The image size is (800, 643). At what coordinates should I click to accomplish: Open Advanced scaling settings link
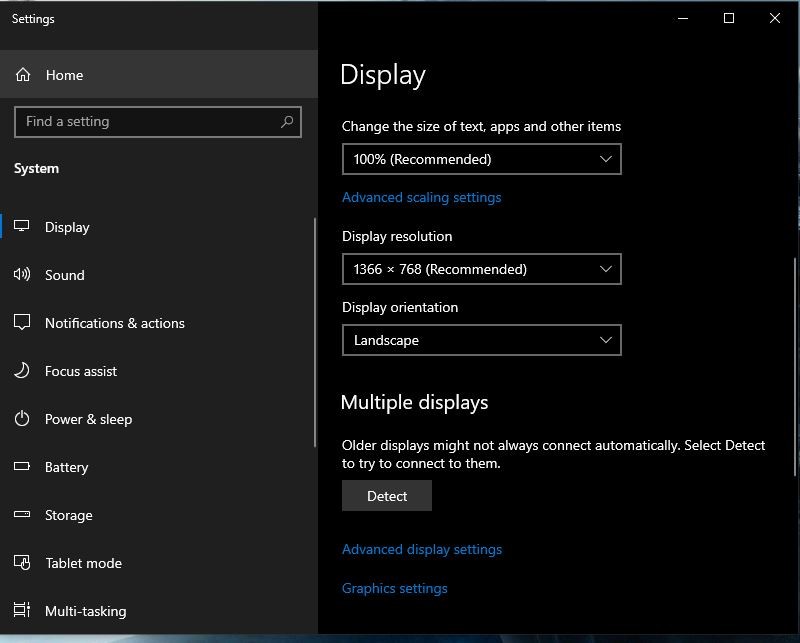point(421,197)
